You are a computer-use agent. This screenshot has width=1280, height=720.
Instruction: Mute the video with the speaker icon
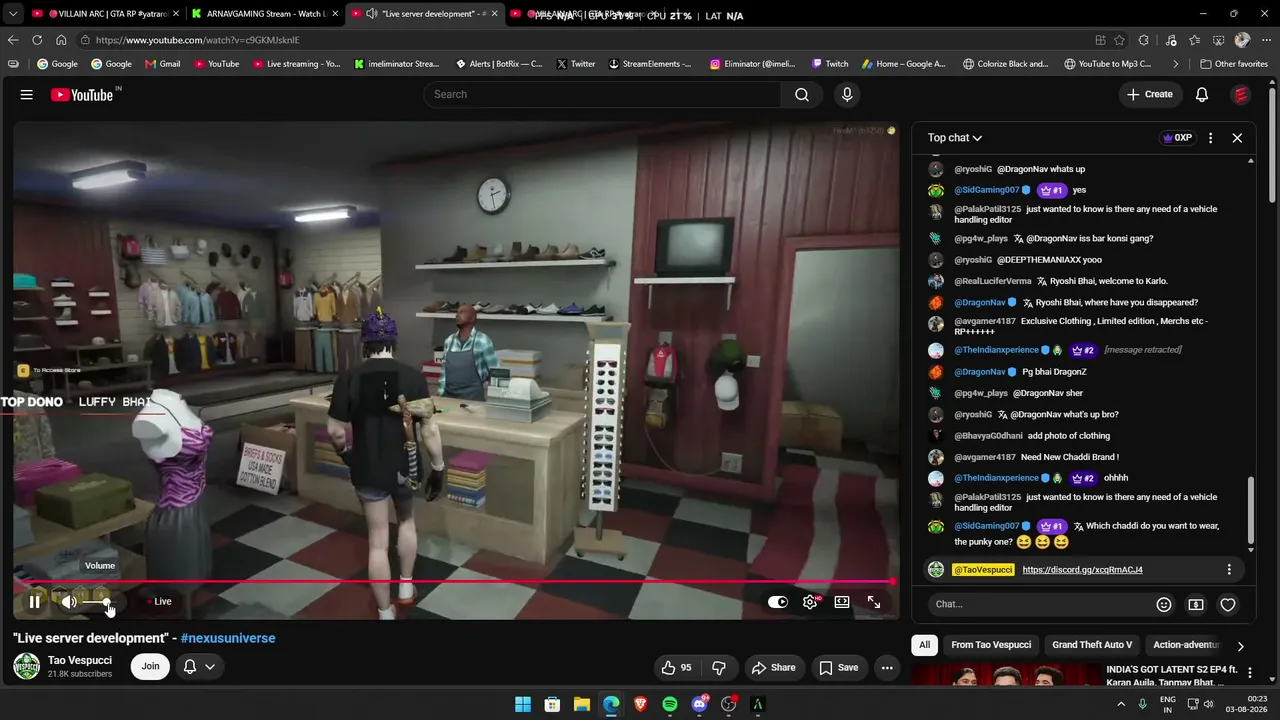[x=69, y=602]
